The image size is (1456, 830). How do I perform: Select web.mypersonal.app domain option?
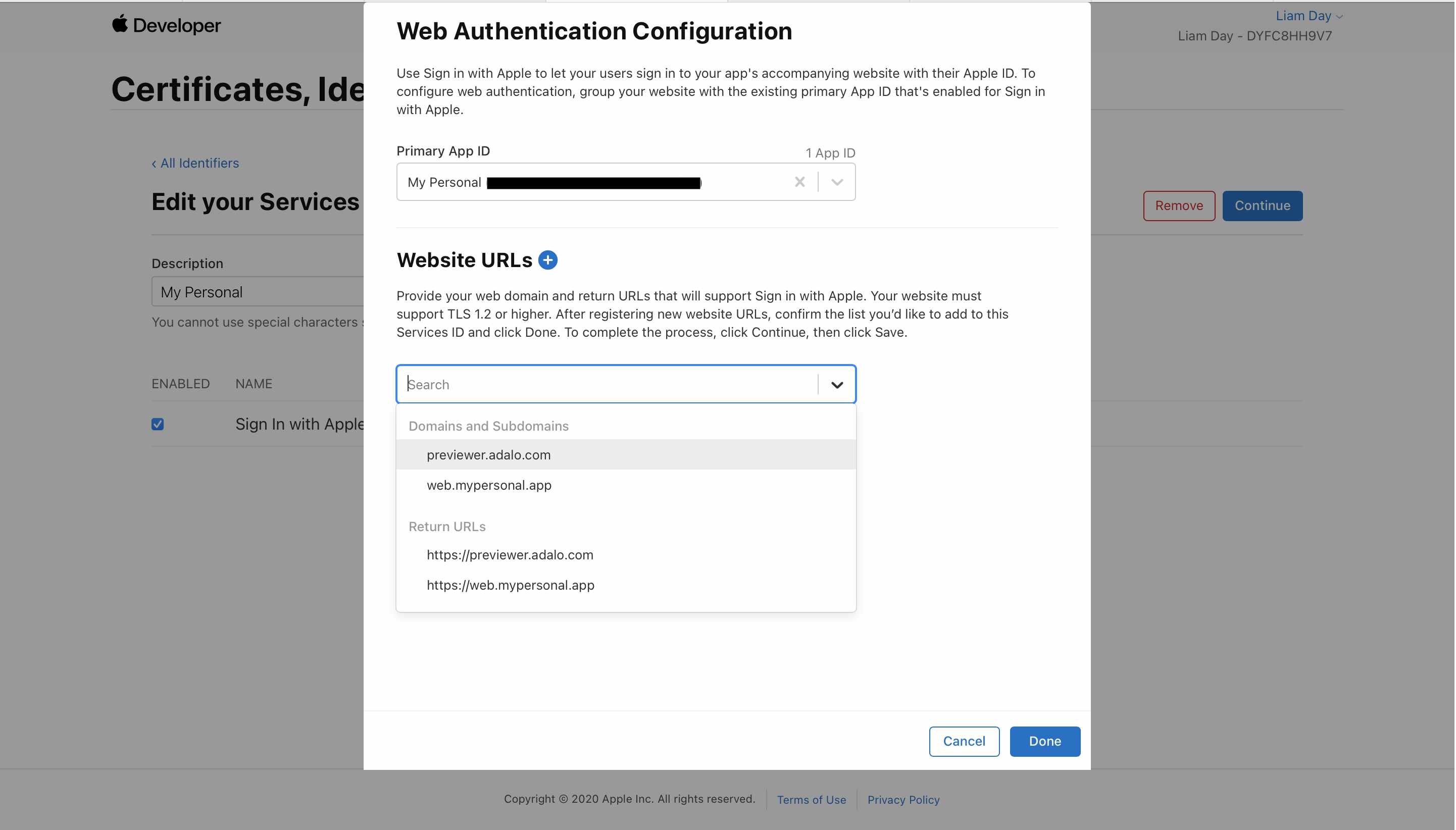tap(489, 485)
